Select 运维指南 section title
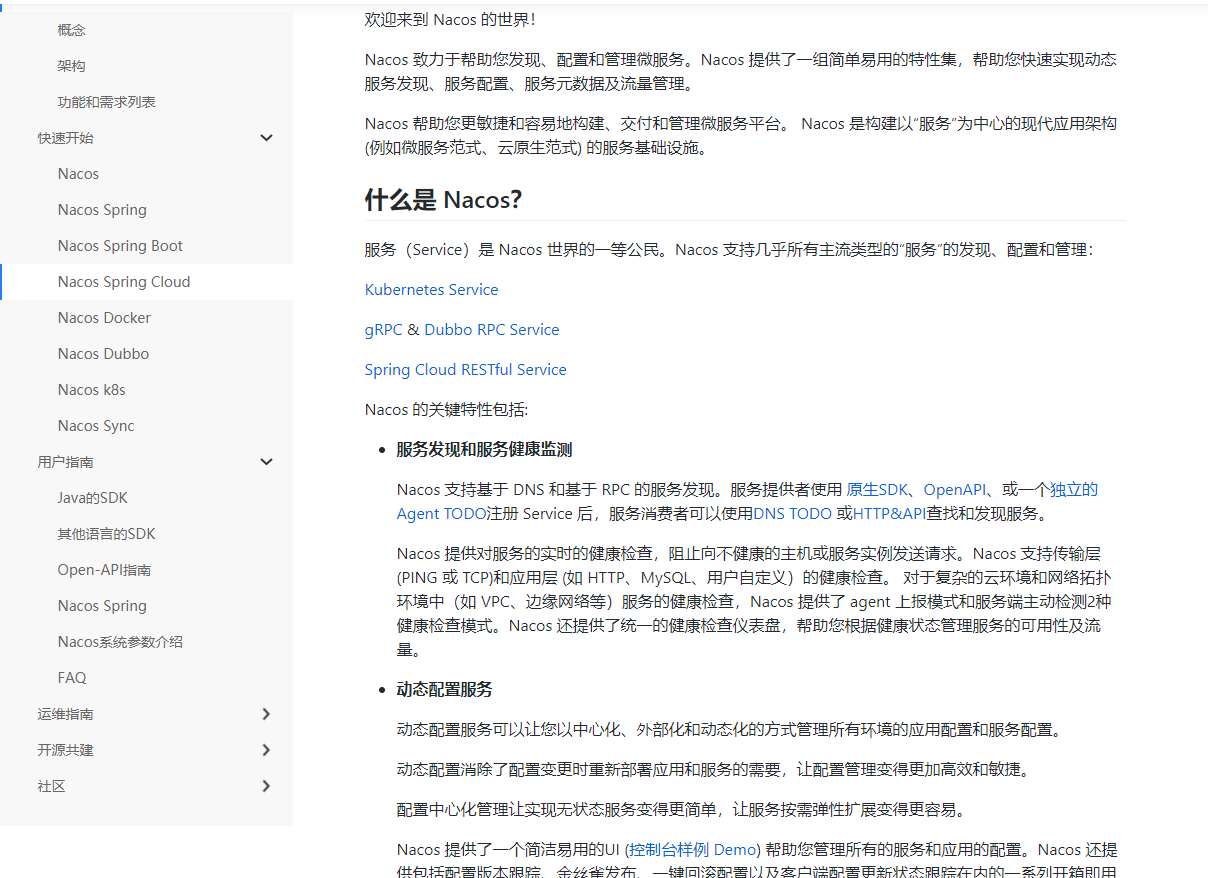This screenshot has height=878, width=1208. (66, 714)
